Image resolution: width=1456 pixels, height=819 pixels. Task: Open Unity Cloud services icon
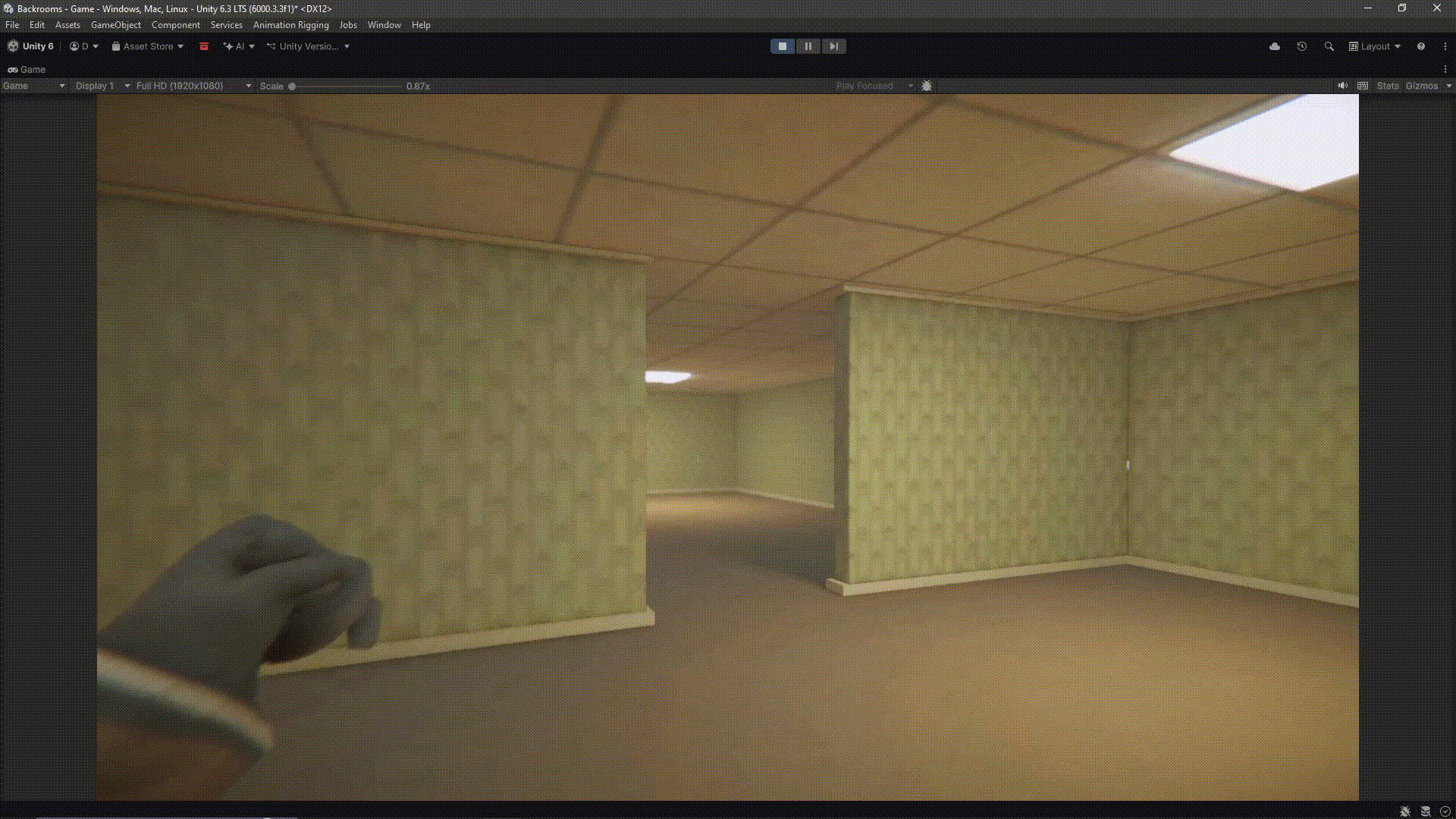click(x=1275, y=46)
